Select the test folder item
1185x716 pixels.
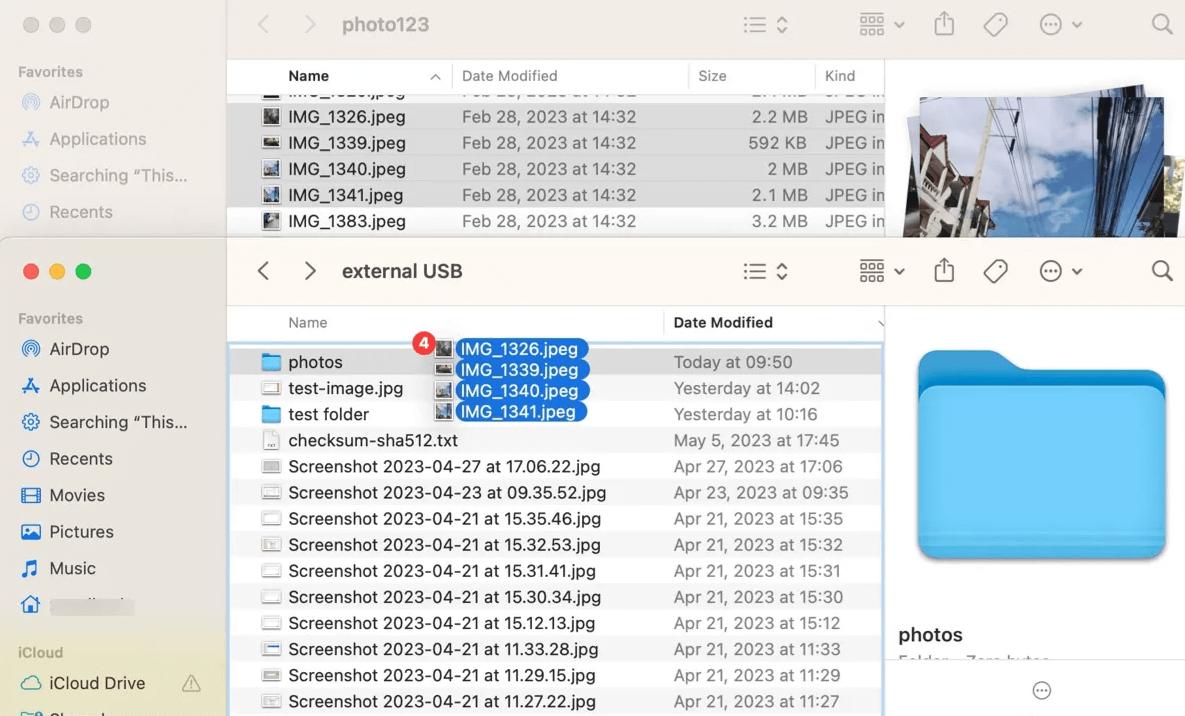point(328,414)
